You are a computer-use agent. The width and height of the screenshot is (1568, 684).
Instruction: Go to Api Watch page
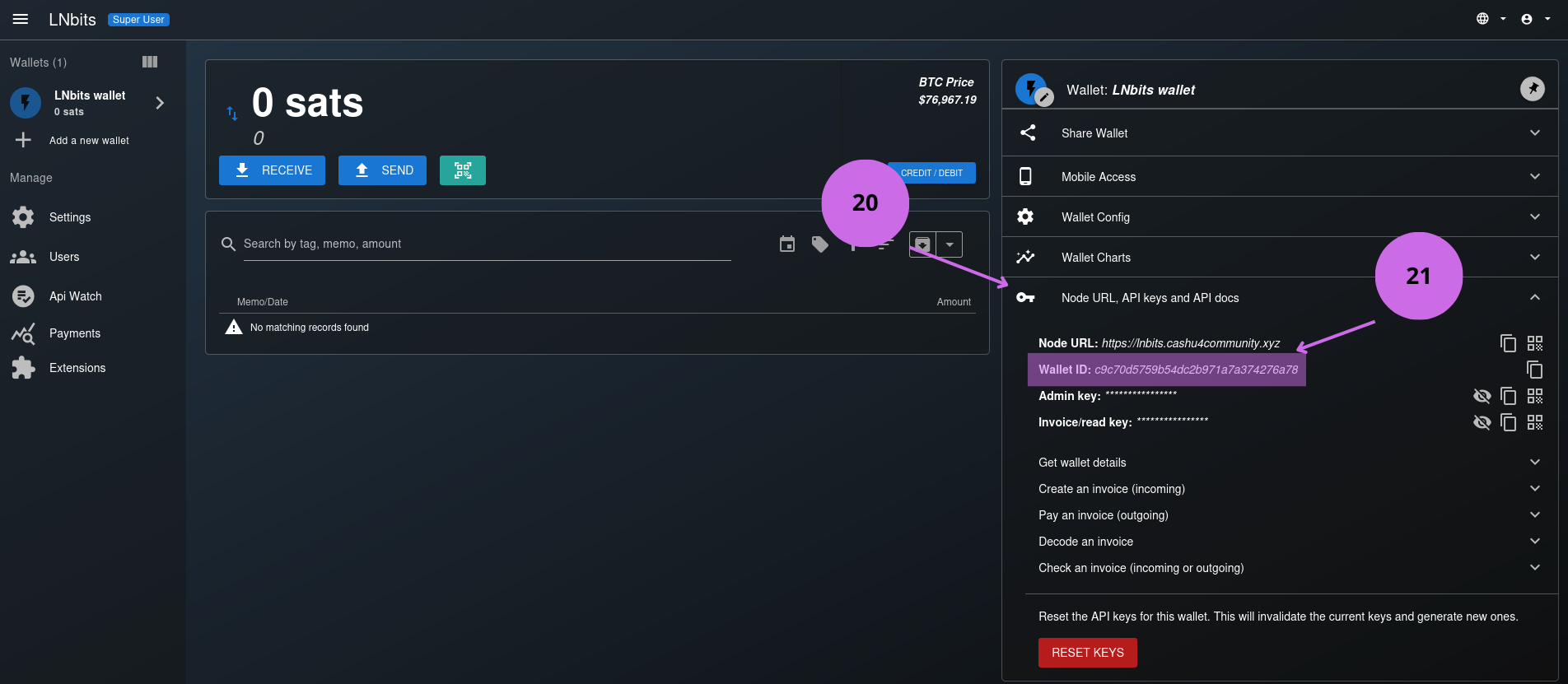[75, 296]
